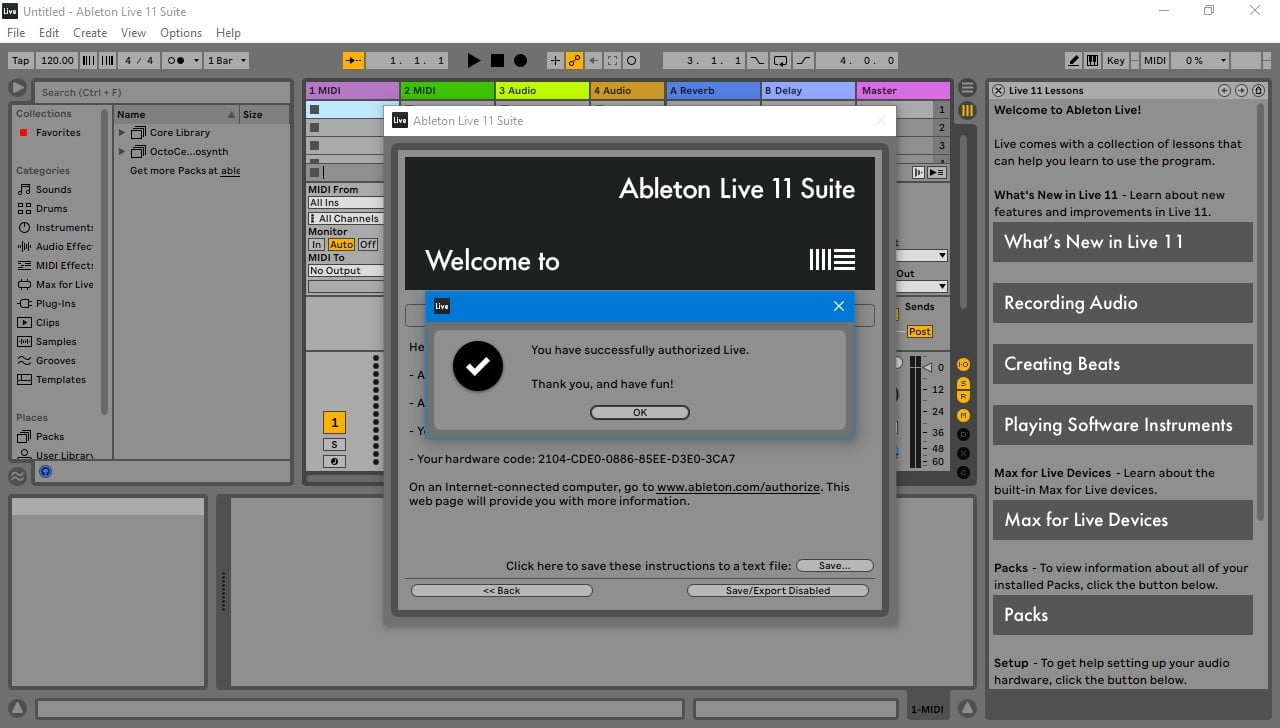Screen dimensions: 1280x728
Task: Solo track 1 with S button
Action: coord(334,444)
